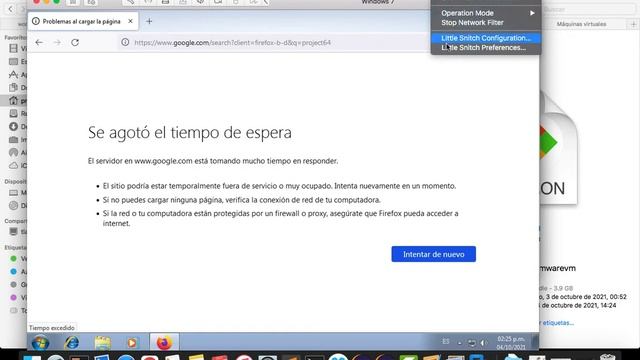Click the 'Tiempo excedido' status text
This screenshot has height=360, width=640.
51,328
